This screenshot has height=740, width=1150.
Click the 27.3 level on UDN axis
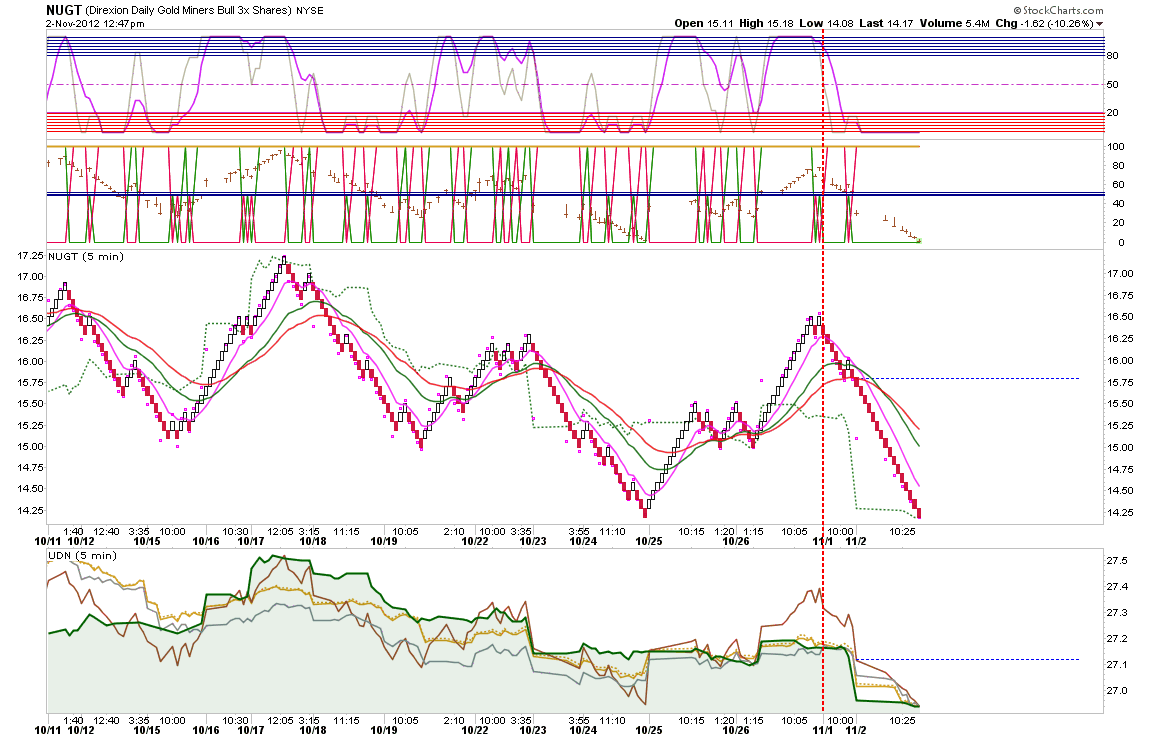point(1117,613)
